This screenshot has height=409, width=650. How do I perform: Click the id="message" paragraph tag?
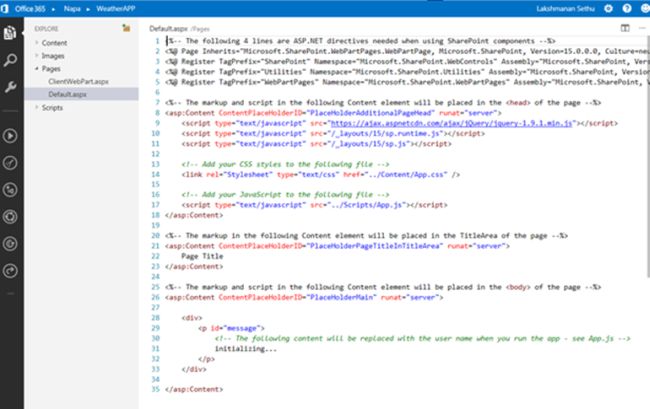tap(231, 328)
